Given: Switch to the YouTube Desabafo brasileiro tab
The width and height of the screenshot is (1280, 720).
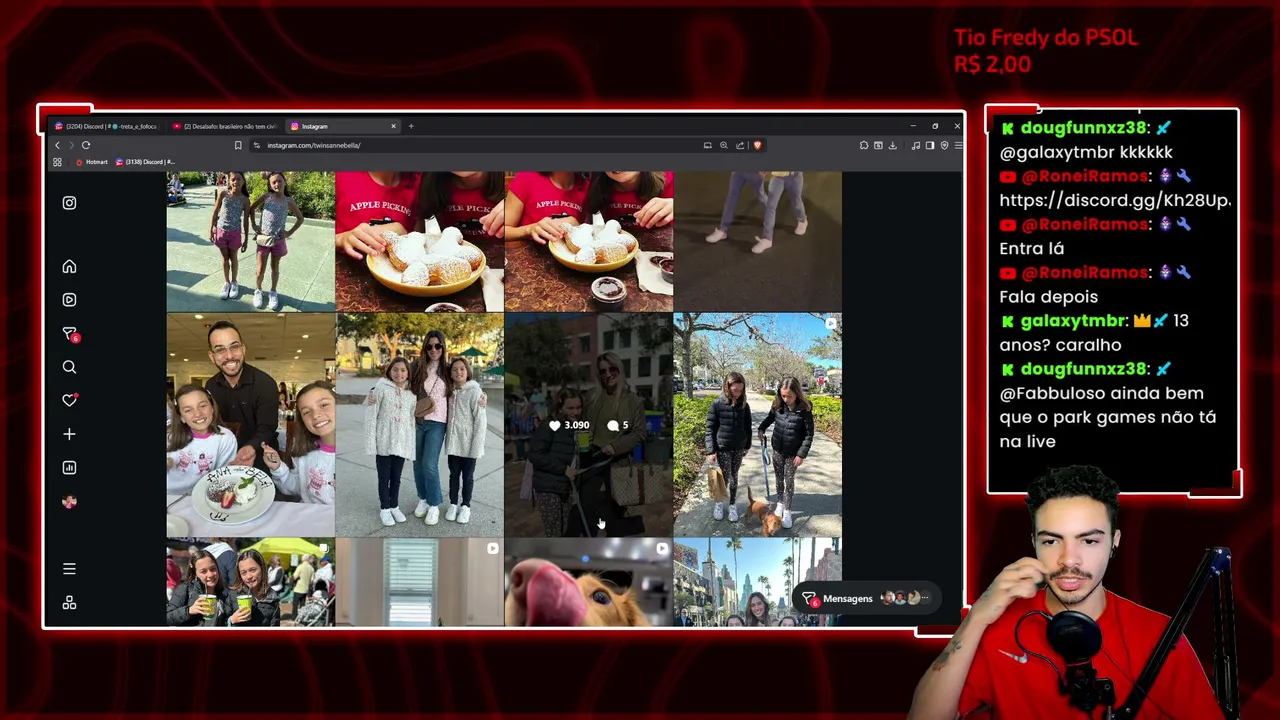Looking at the screenshot, I should pos(224,126).
